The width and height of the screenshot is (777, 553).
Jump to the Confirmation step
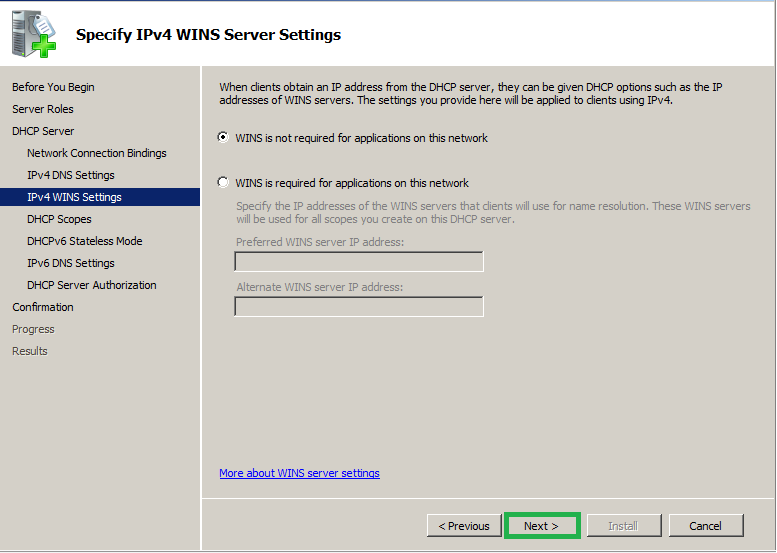click(43, 307)
